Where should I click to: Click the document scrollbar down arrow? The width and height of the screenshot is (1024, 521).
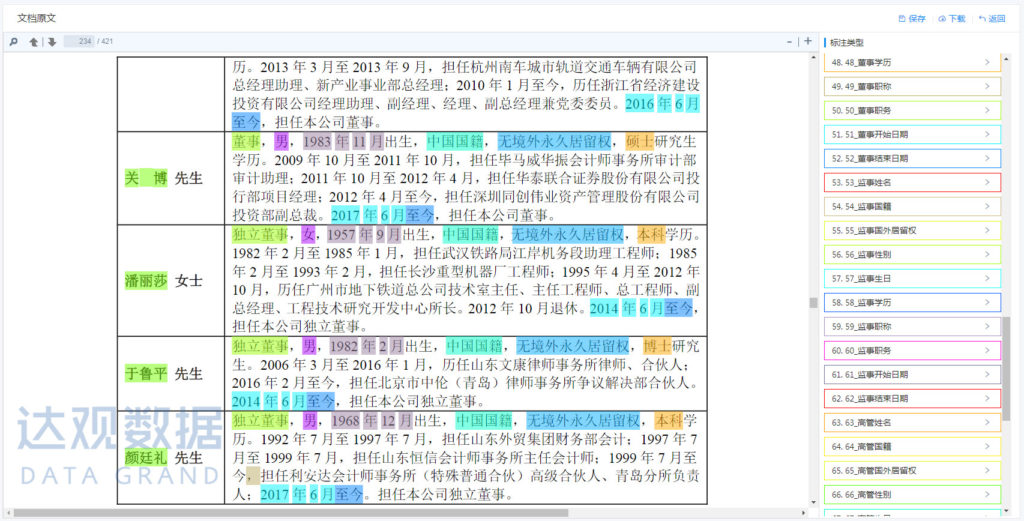click(813, 503)
